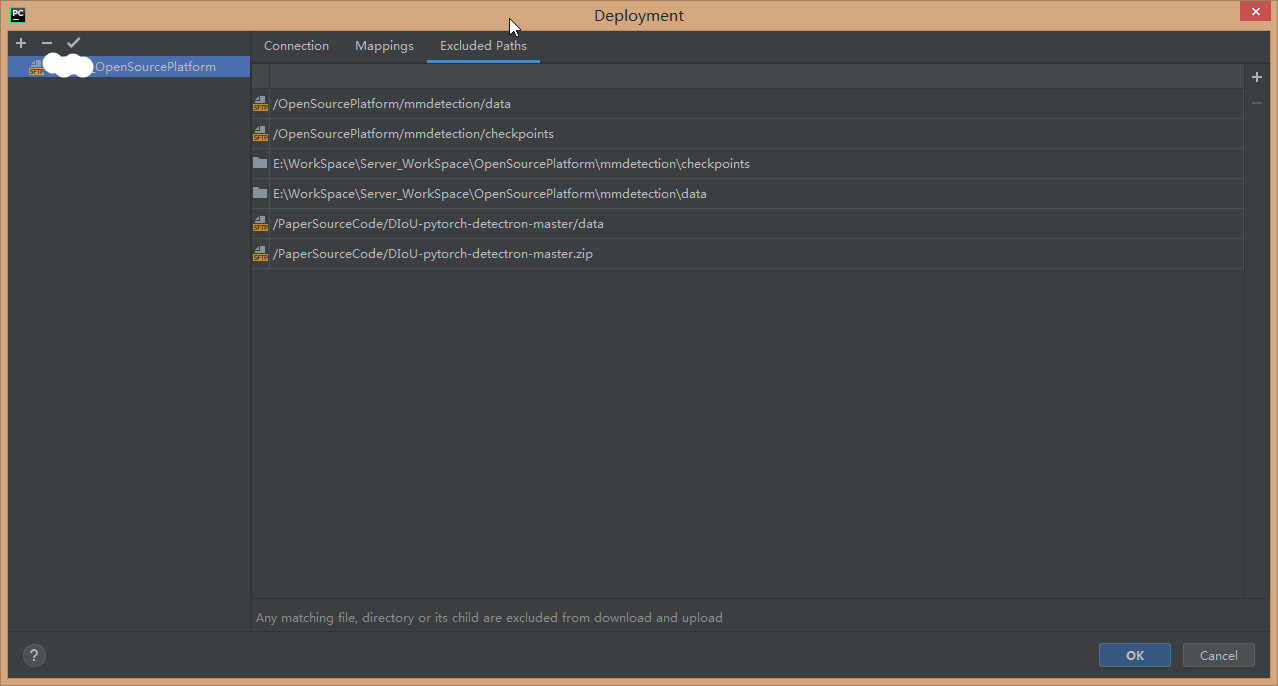Select local E:\...\mmdetection\checkpoints path row
This screenshot has height=686, width=1278.
pos(747,164)
